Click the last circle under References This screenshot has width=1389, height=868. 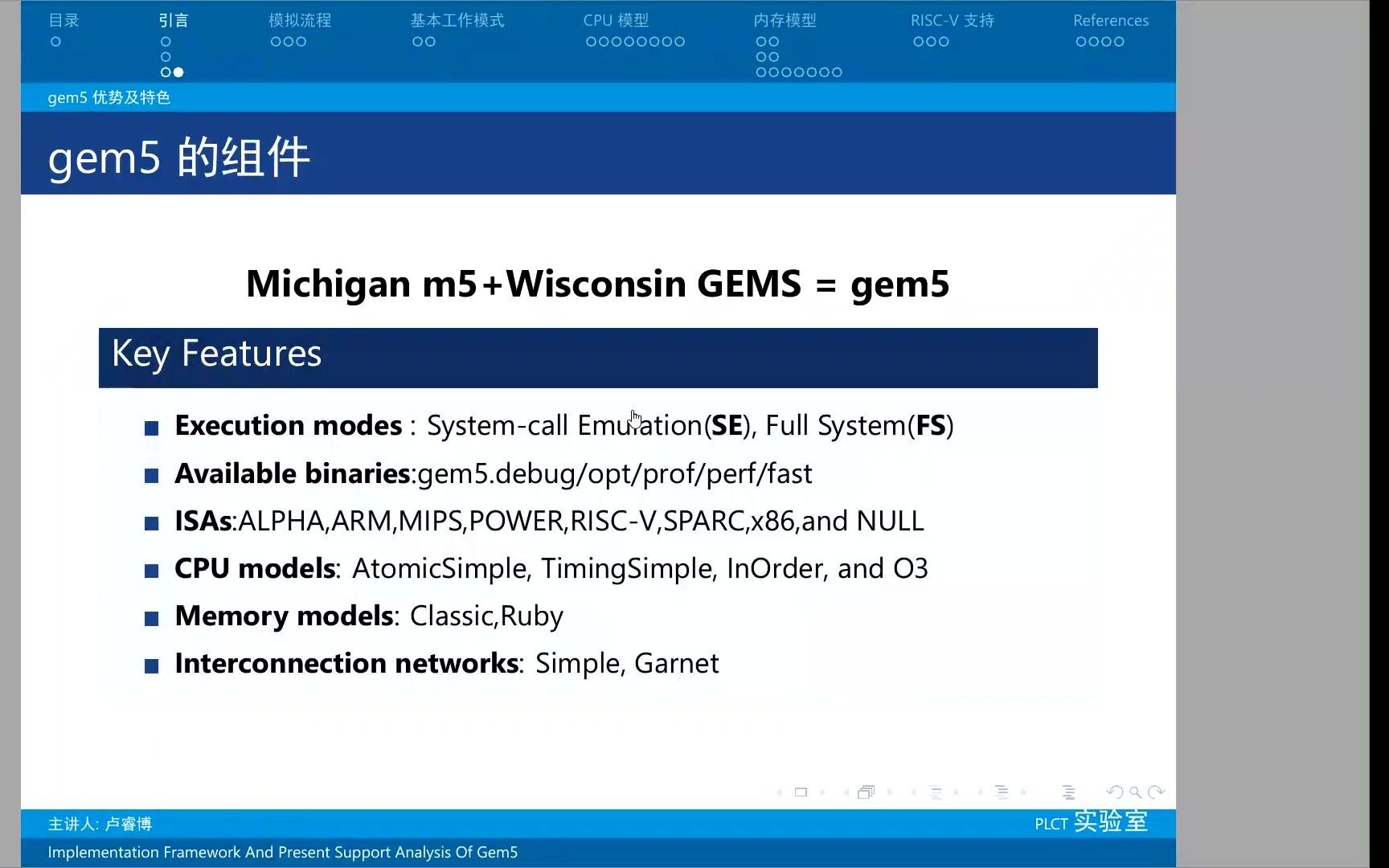click(1119, 42)
